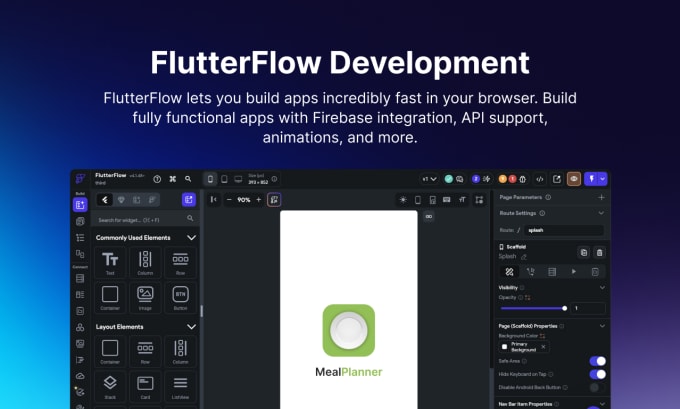Toggle the canvas keyboard display icon

coord(447,200)
